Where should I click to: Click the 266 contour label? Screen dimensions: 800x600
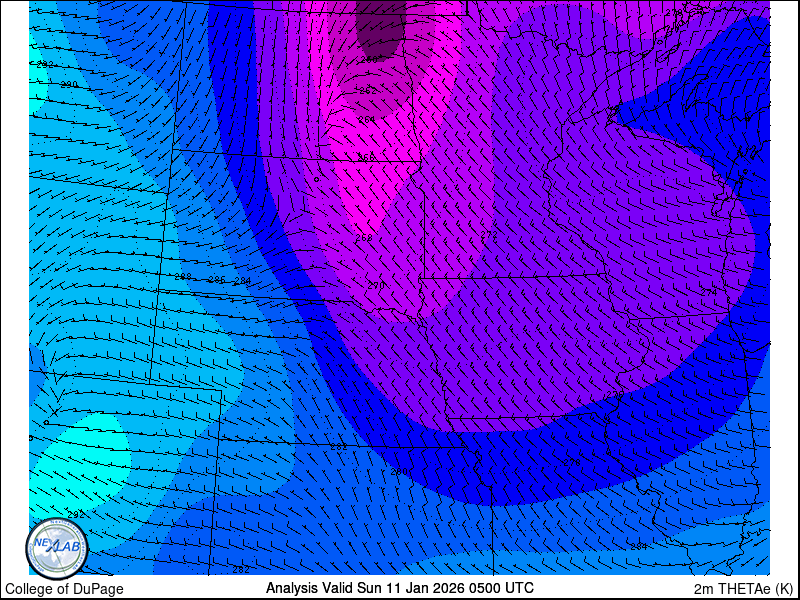(366, 157)
